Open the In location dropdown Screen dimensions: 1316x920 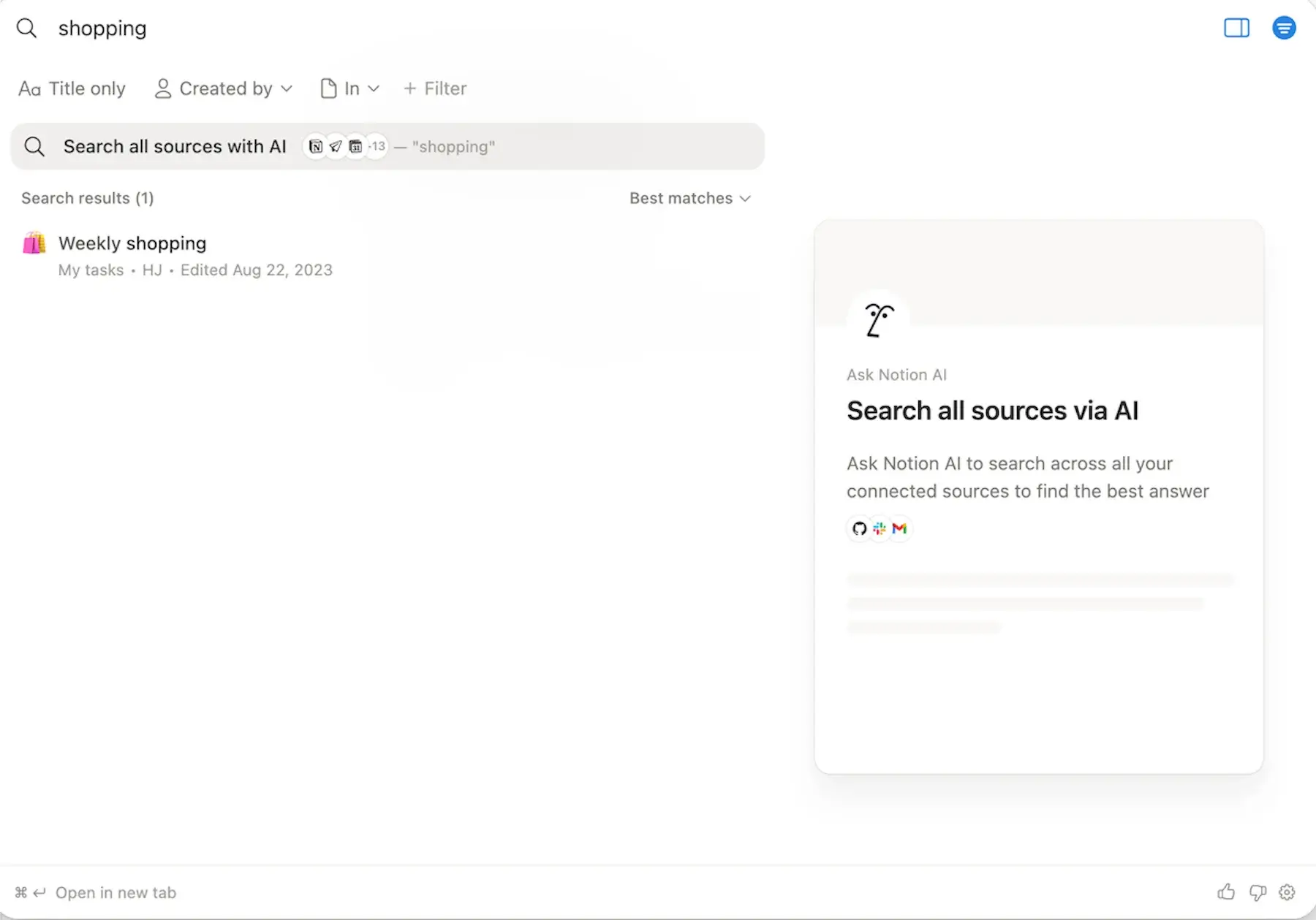[349, 88]
